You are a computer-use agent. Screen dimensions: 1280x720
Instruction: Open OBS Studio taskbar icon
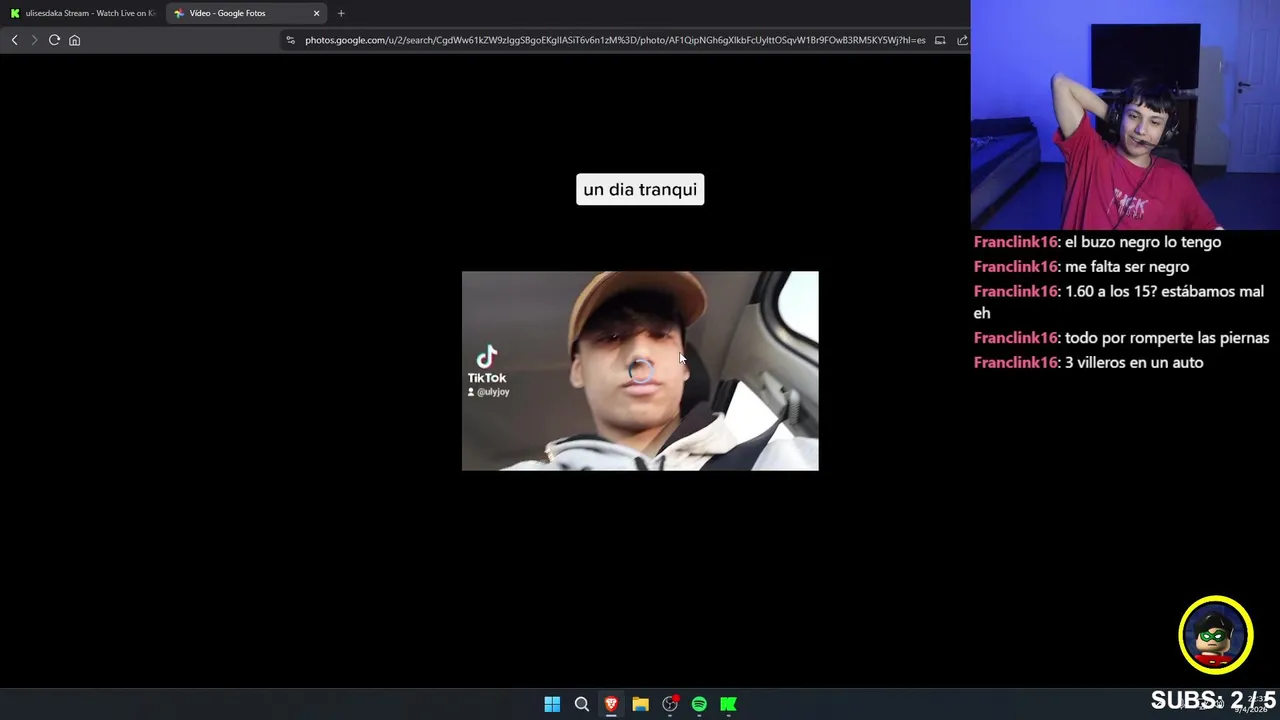[x=670, y=704]
